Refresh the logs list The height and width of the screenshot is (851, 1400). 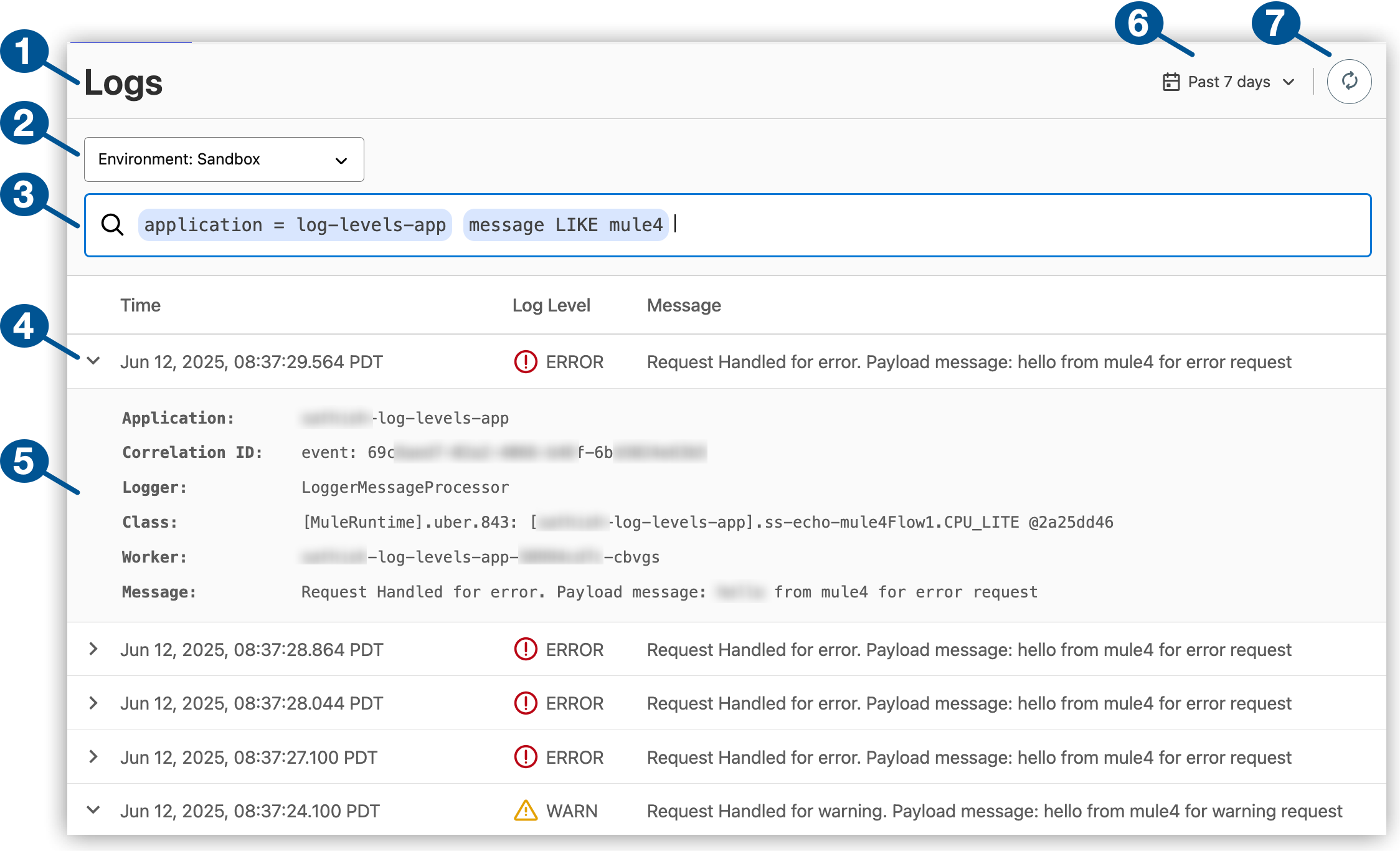[1349, 81]
